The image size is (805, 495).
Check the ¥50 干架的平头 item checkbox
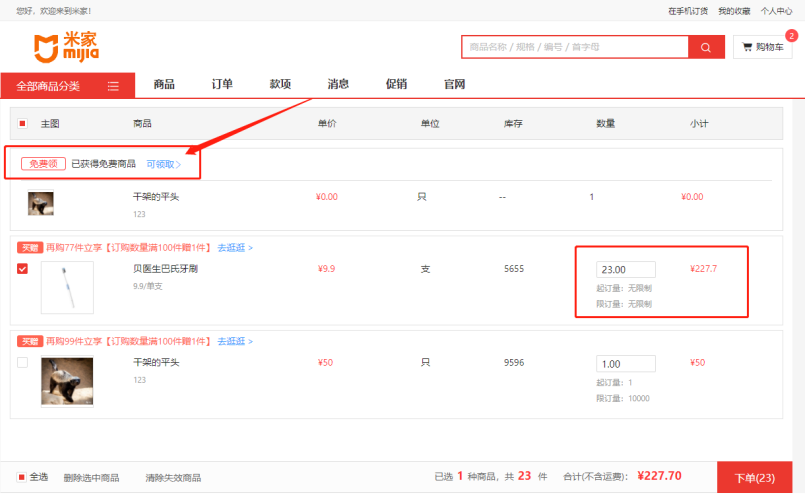(23, 362)
